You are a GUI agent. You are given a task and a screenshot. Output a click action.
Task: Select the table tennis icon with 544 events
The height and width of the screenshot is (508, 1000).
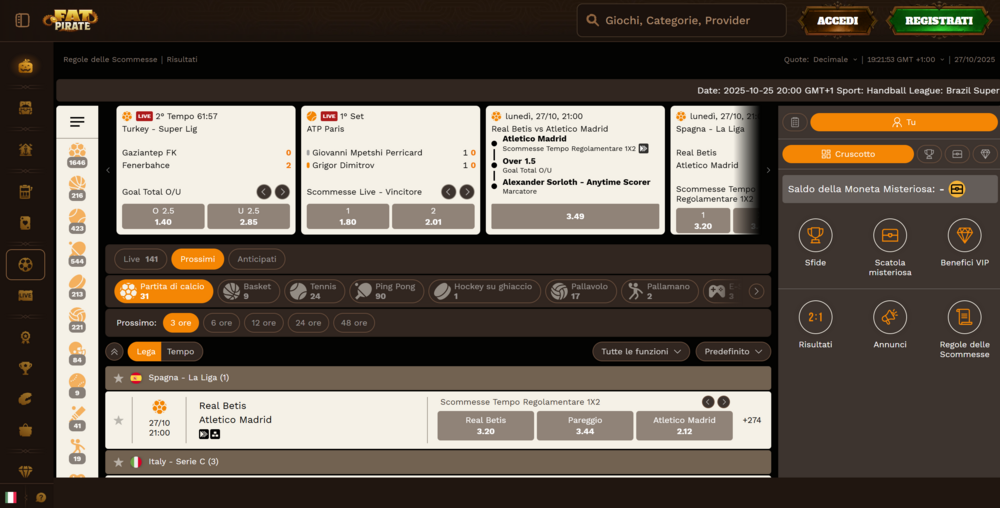pyautogui.click(x=77, y=254)
